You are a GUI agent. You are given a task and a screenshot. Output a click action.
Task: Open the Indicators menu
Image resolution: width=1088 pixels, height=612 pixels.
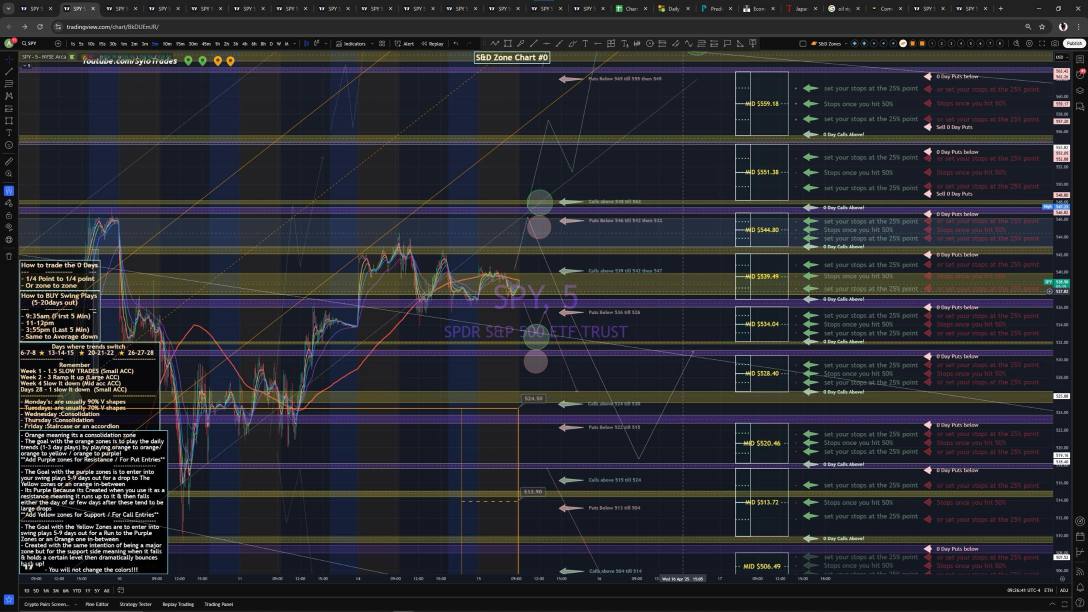click(352, 43)
